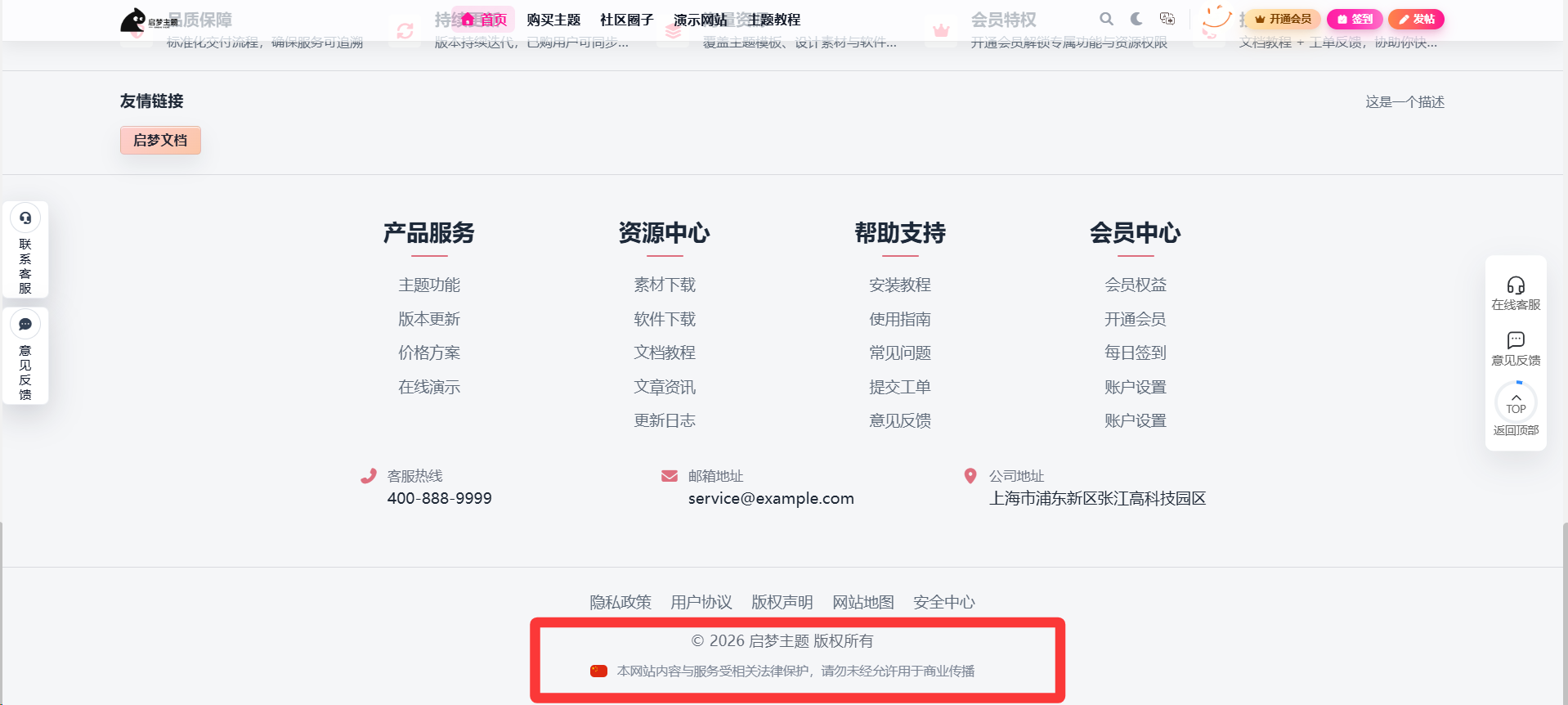The image size is (1568, 705).
Task: Click the chat bubble icon above vertical 意见反馈
Action: pyautogui.click(x=25, y=325)
